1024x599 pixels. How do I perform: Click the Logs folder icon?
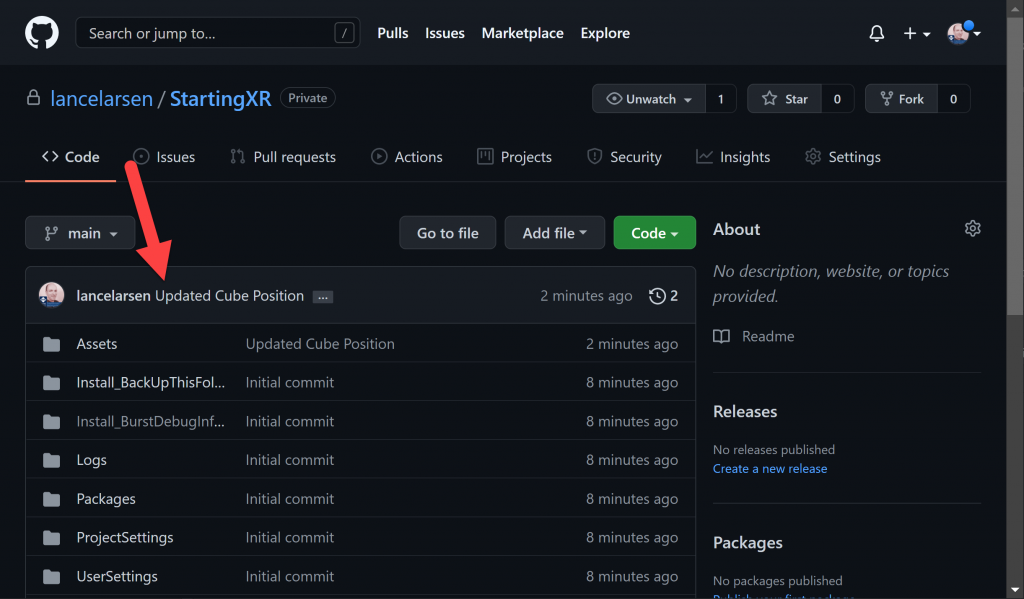tap(52, 461)
